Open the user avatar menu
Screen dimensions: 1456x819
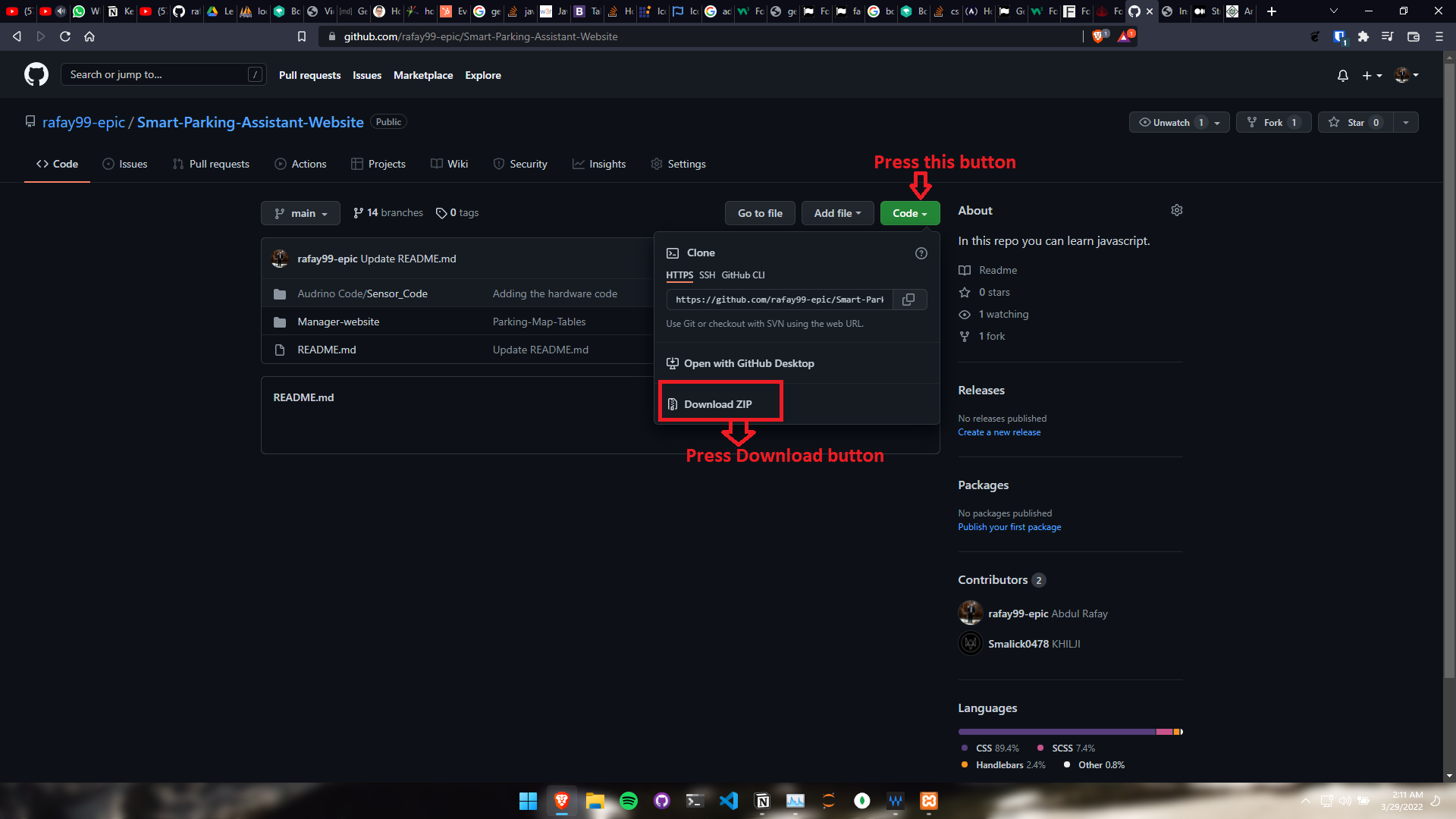pos(1407,75)
